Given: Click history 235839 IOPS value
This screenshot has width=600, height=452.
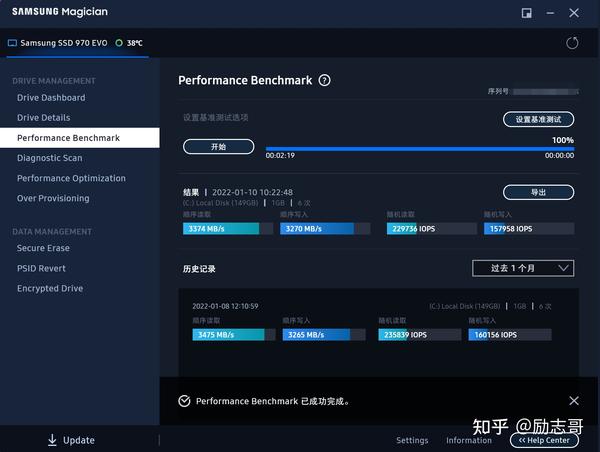Looking at the screenshot, I should (x=405, y=335).
